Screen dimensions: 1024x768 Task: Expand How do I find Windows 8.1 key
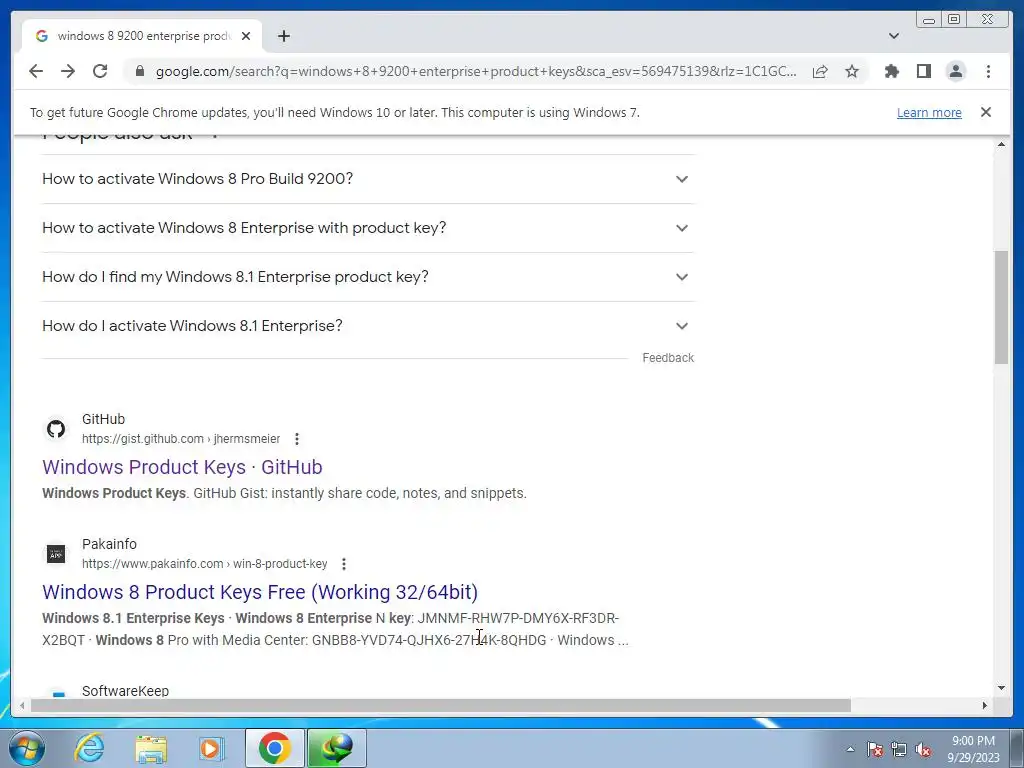368,277
